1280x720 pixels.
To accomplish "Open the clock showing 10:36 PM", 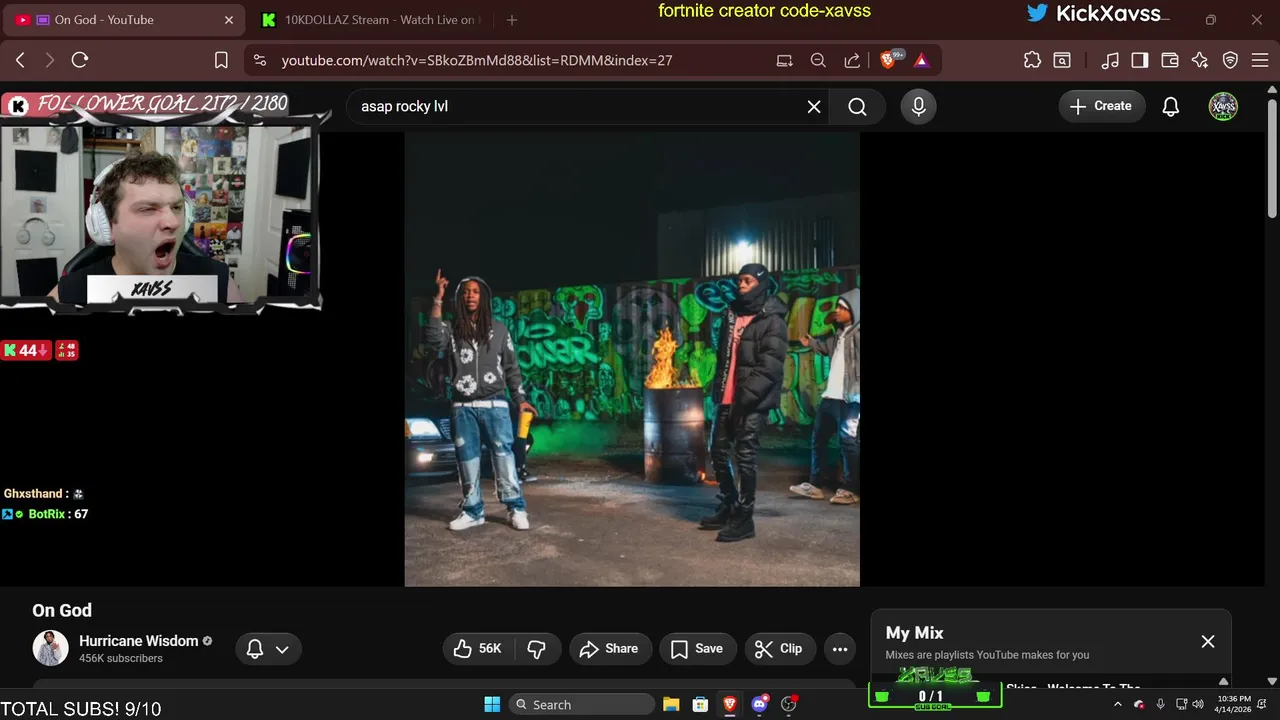I will [1234, 704].
